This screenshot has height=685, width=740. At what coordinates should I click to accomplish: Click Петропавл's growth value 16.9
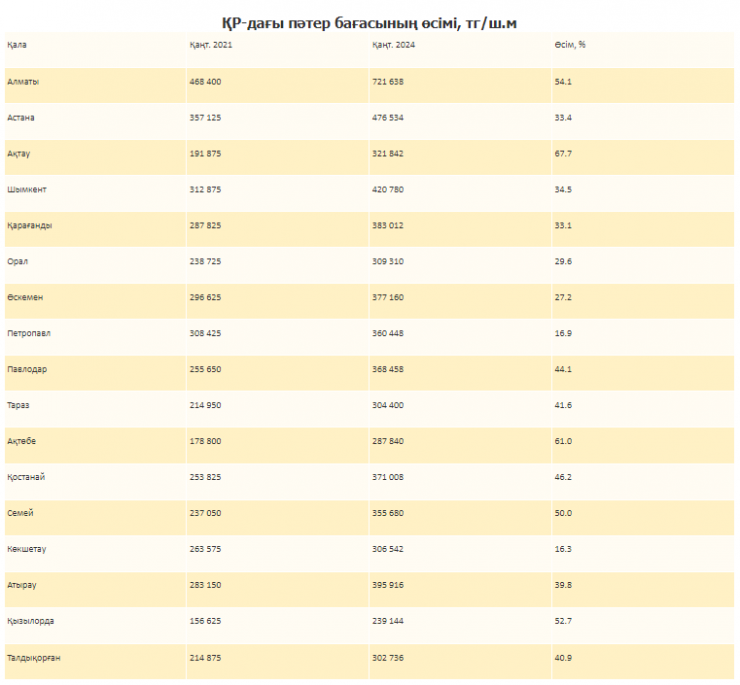[x=562, y=334]
